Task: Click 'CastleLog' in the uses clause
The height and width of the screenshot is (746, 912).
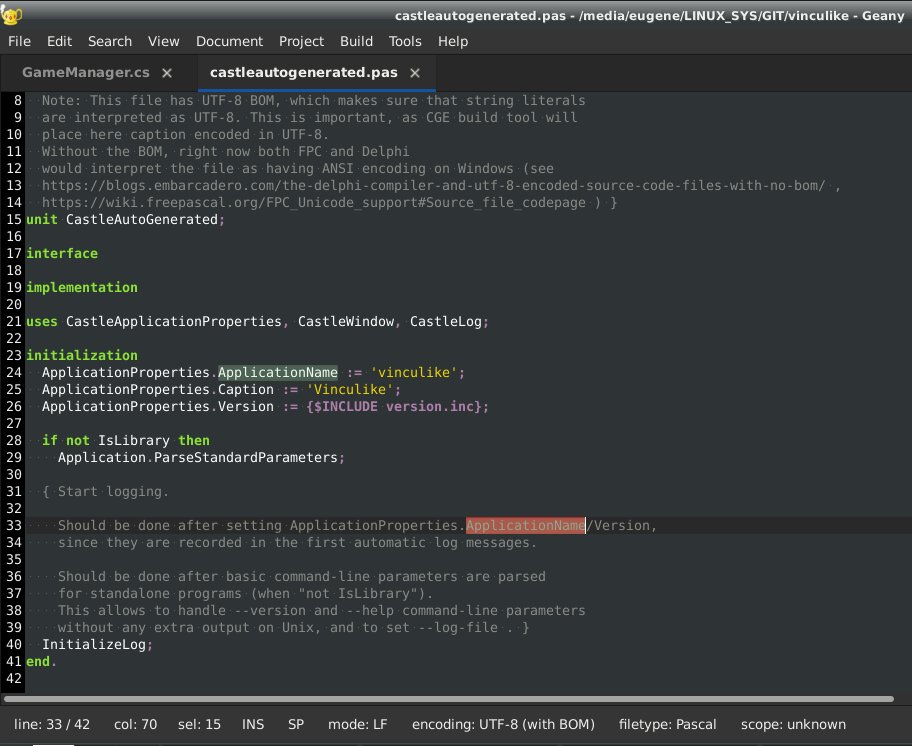Action: click(x=446, y=322)
